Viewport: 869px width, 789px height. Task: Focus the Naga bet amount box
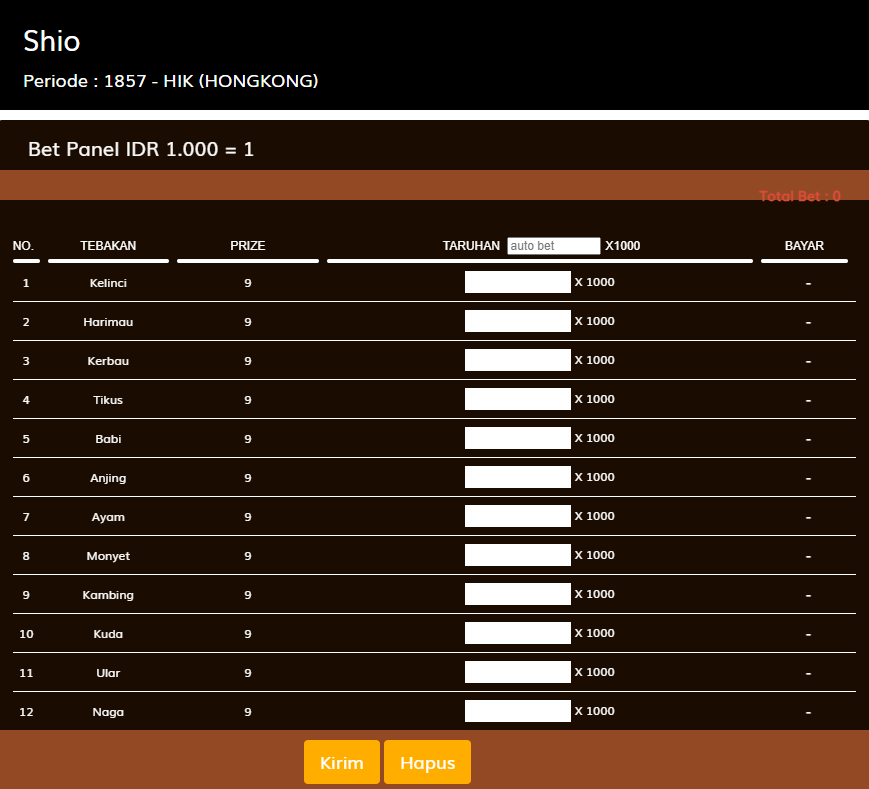click(x=517, y=711)
